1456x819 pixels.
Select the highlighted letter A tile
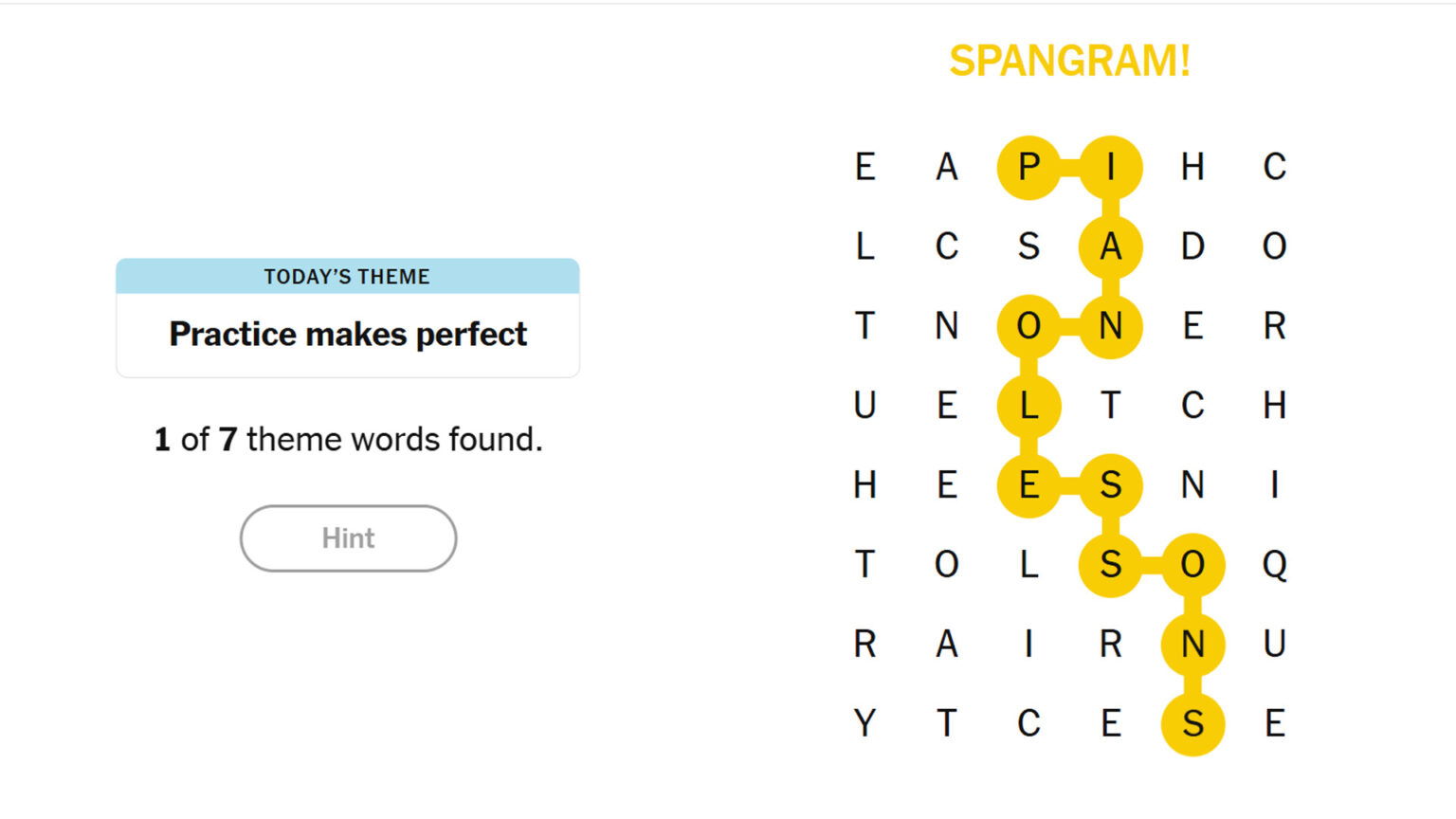click(x=1110, y=246)
